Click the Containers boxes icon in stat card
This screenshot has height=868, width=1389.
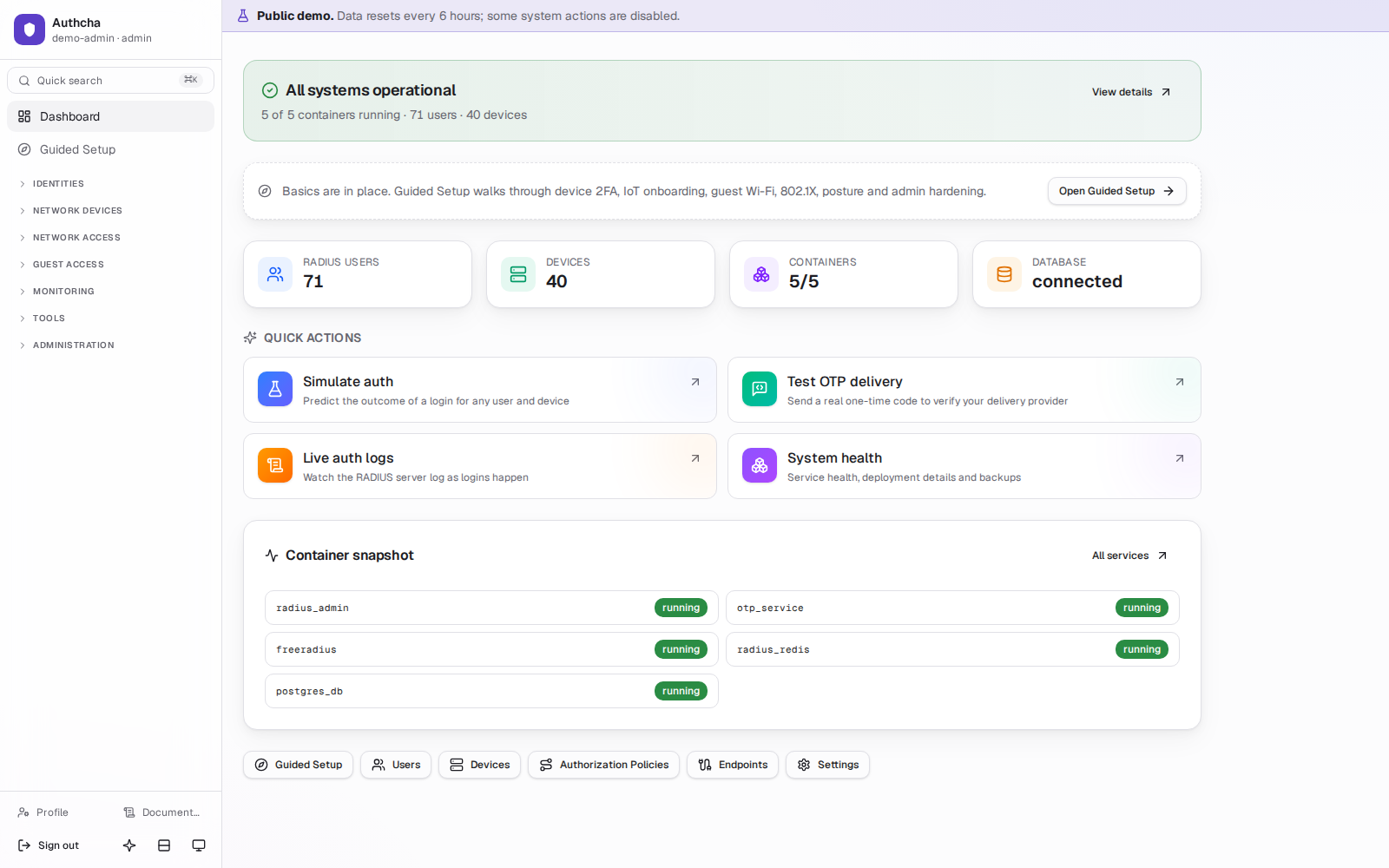761,274
